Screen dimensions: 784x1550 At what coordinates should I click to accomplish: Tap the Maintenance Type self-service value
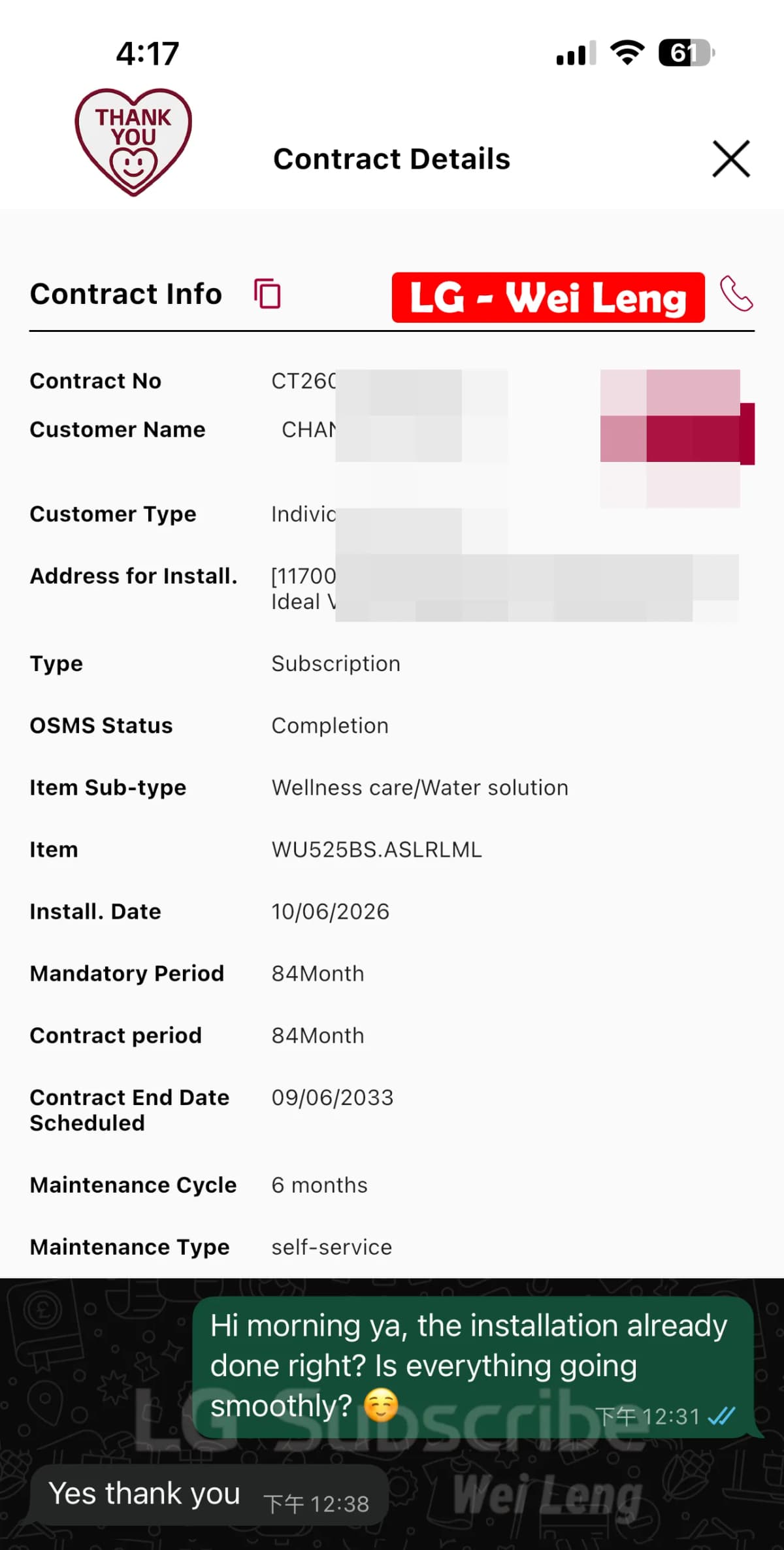[x=332, y=1247]
